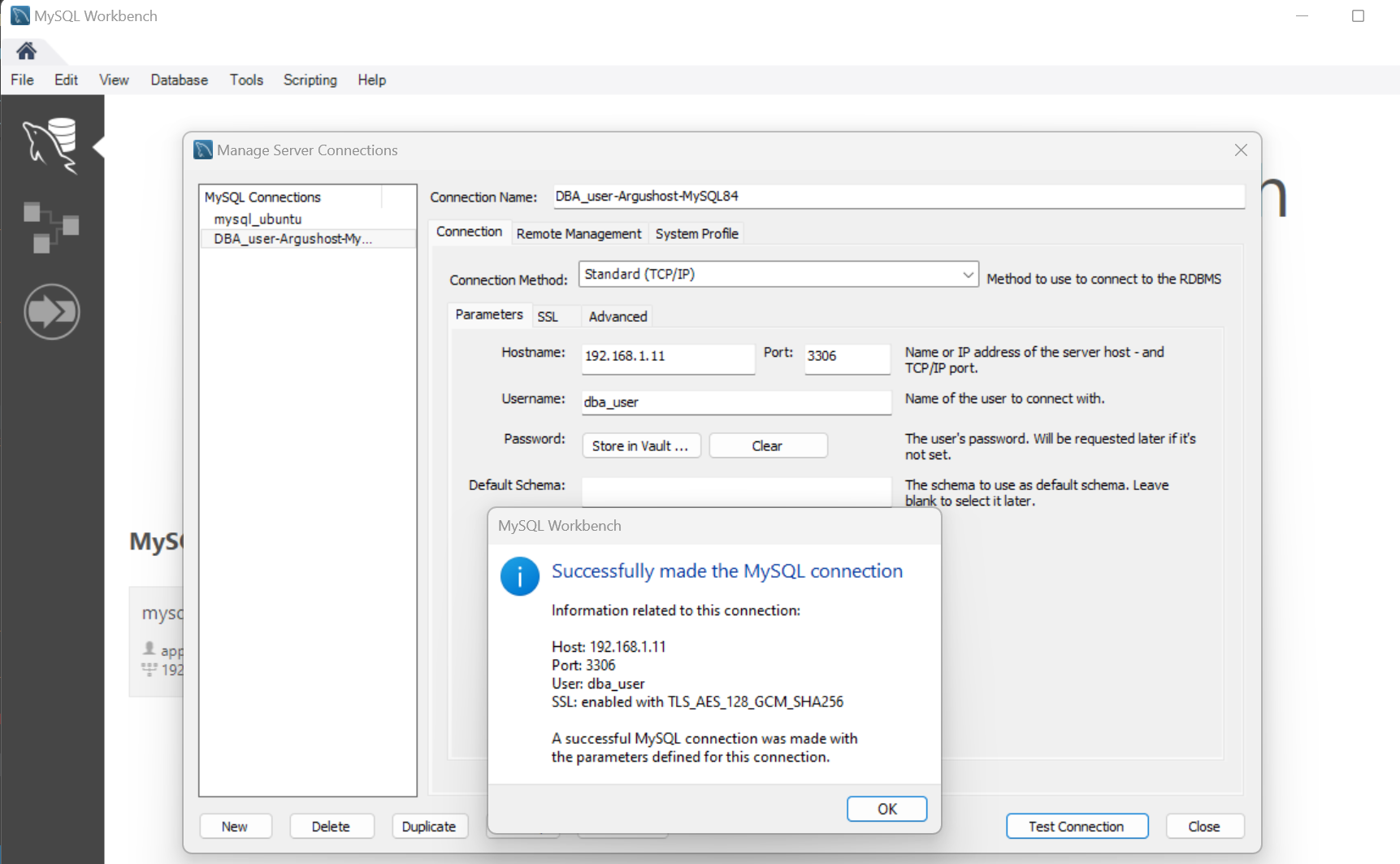Open the Database menu
Image resolution: width=1400 pixels, height=864 pixels.
click(179, 80)
